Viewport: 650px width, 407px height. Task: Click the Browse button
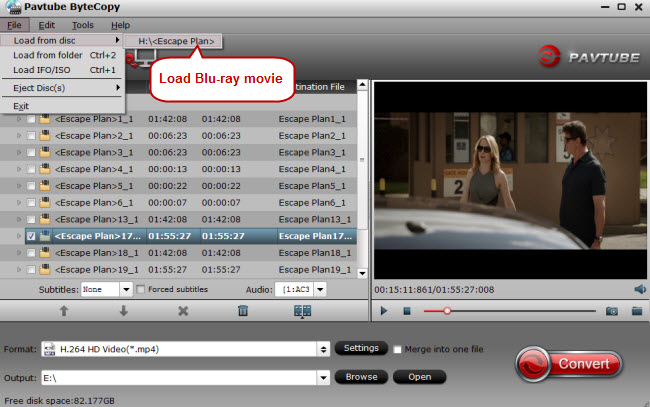[x=361, y=377]
